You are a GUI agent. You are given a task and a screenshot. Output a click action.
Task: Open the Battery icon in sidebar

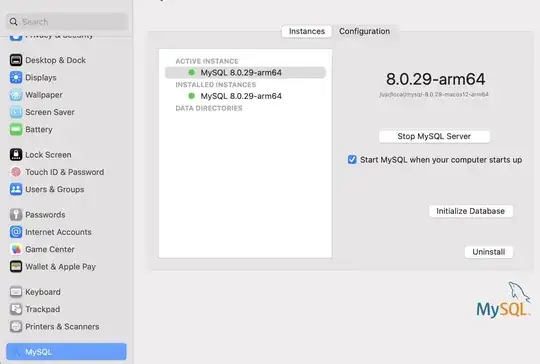click(16, 129)
